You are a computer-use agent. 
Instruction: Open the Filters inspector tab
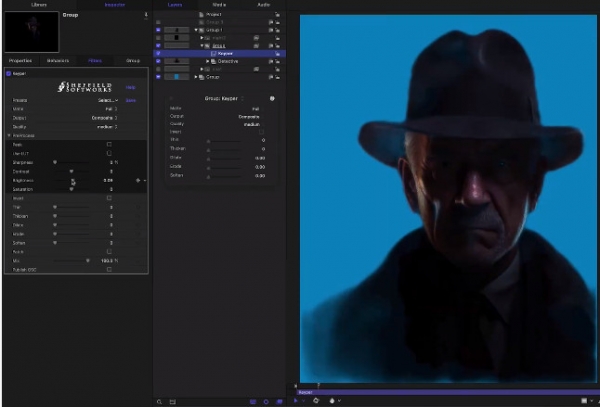pyautogui.click(x=95, y=61)
